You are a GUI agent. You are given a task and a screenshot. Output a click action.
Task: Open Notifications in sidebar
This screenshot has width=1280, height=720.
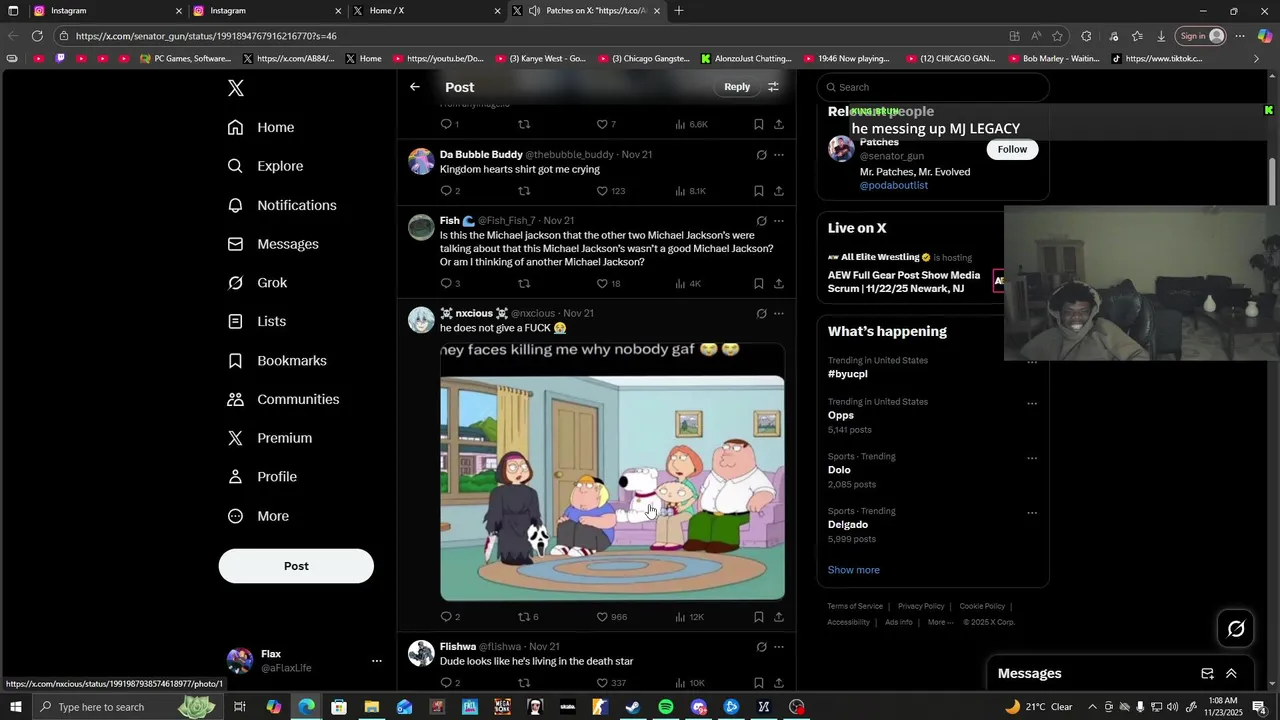(x=282, y=205)
